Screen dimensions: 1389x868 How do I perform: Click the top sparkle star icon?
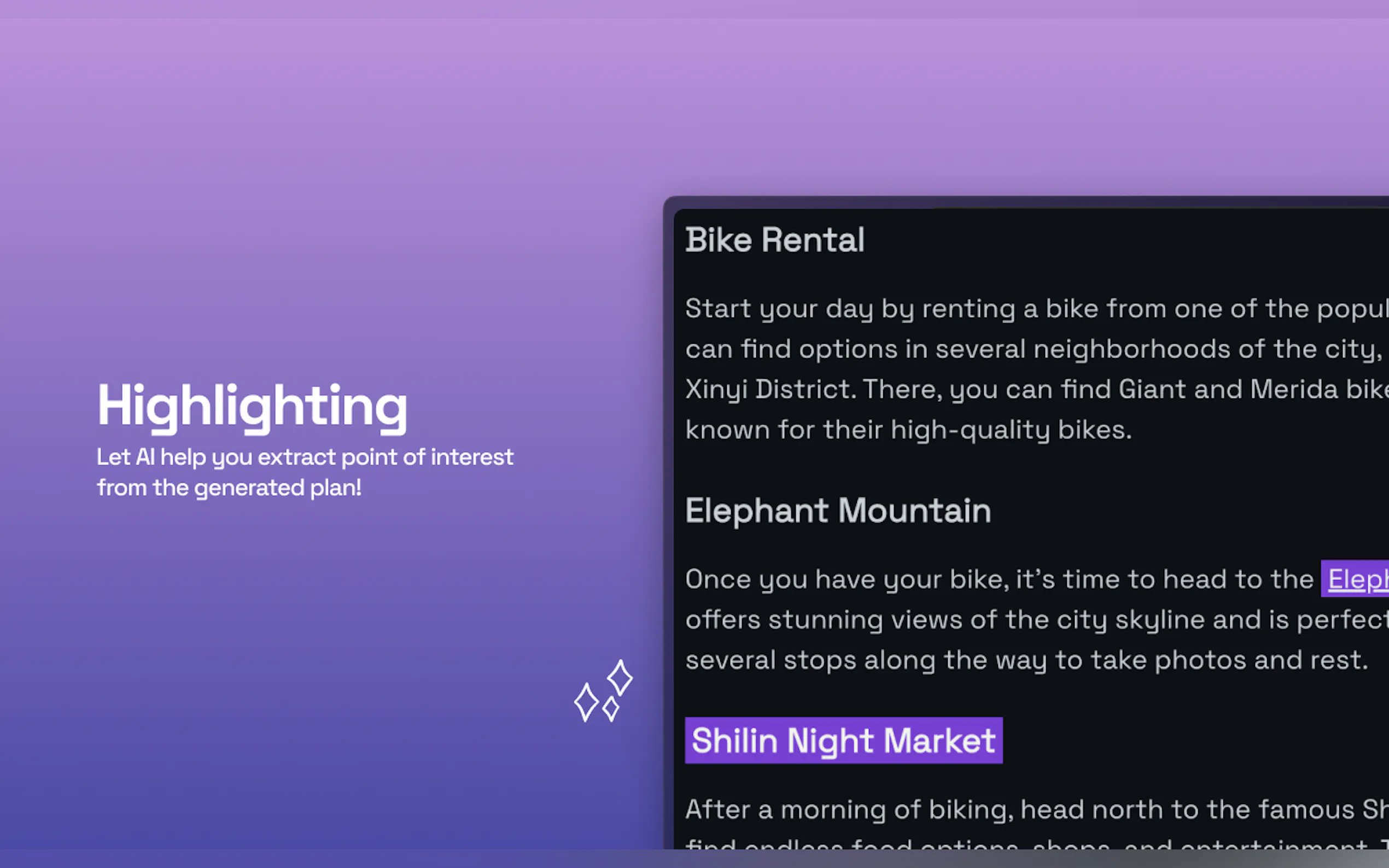(x=620, y=677)
